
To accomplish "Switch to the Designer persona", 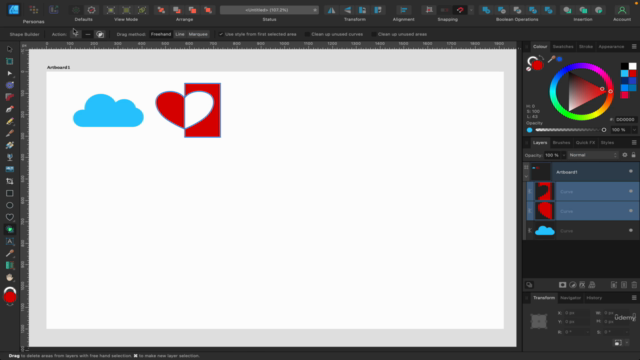I will tap(14, 9).
